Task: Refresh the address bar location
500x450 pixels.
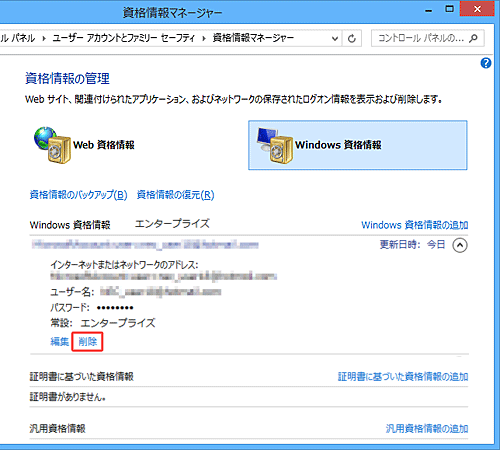Action: (x=352, y=39)
